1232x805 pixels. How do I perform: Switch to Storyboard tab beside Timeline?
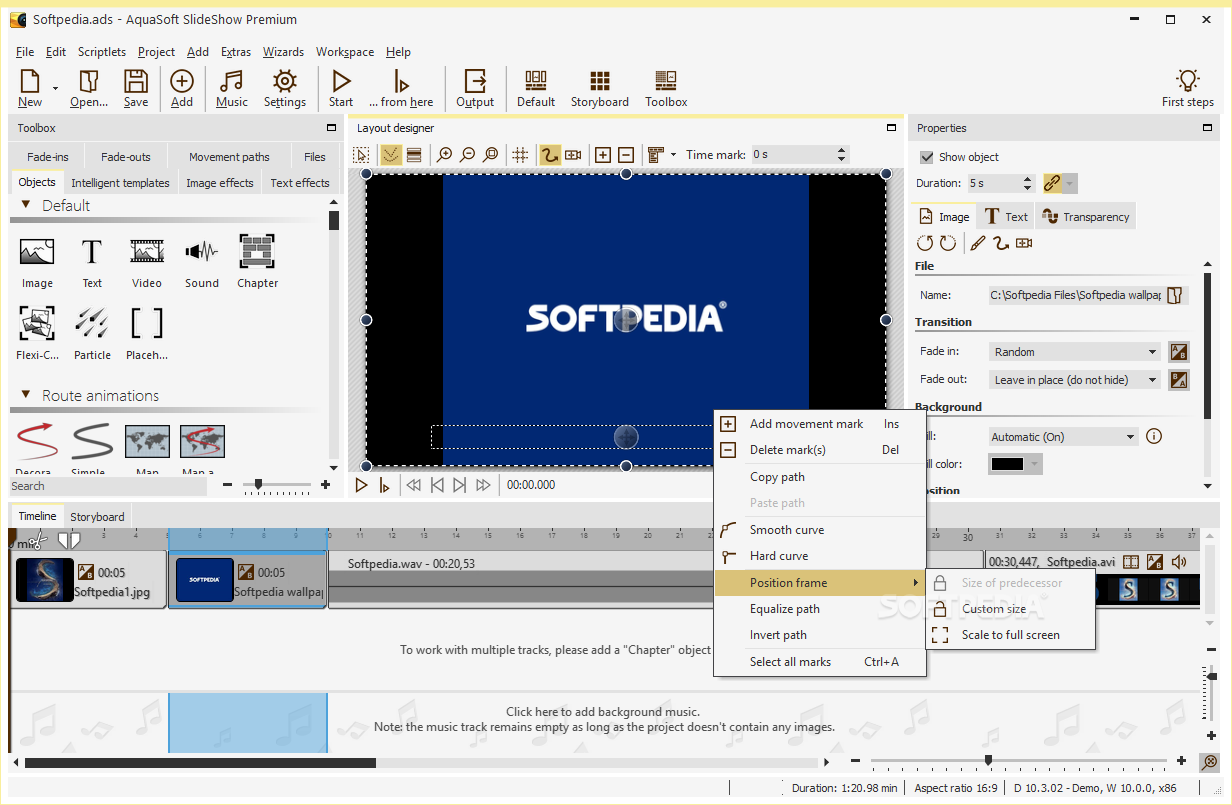pyautogui.click(x=97, y=517)
